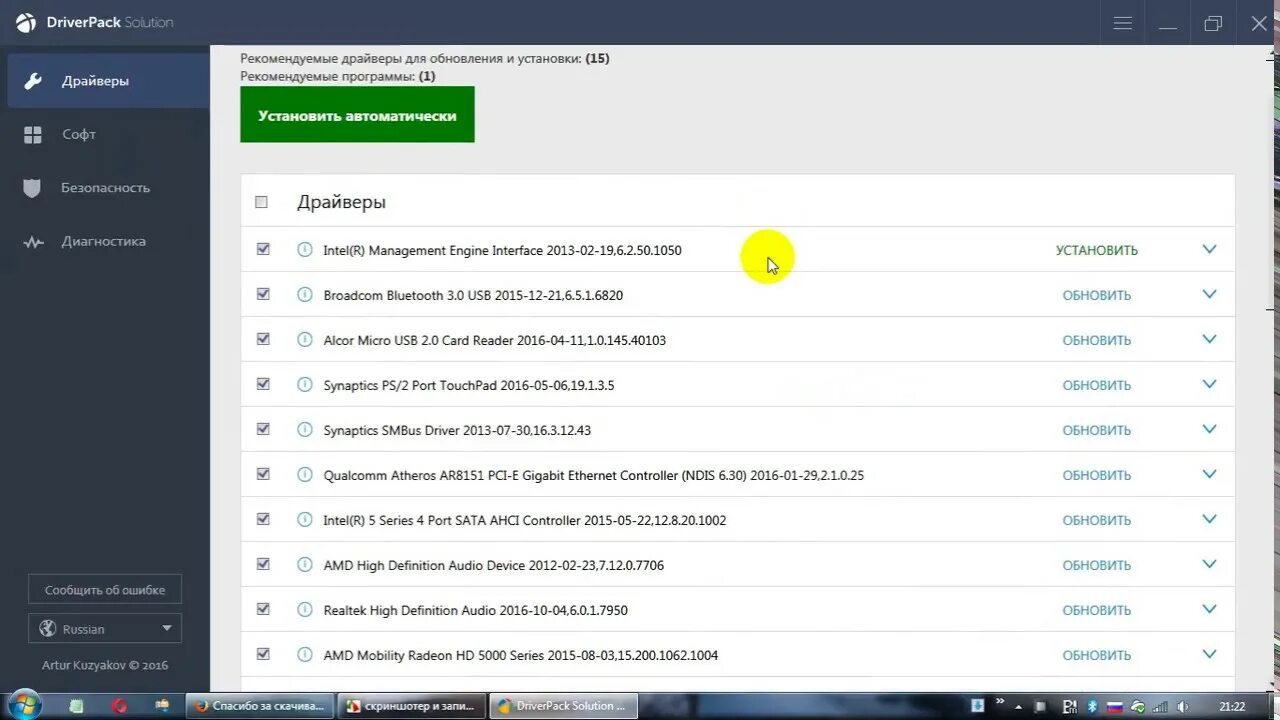Open the Russian language dropdown

[x=105, y=629]
